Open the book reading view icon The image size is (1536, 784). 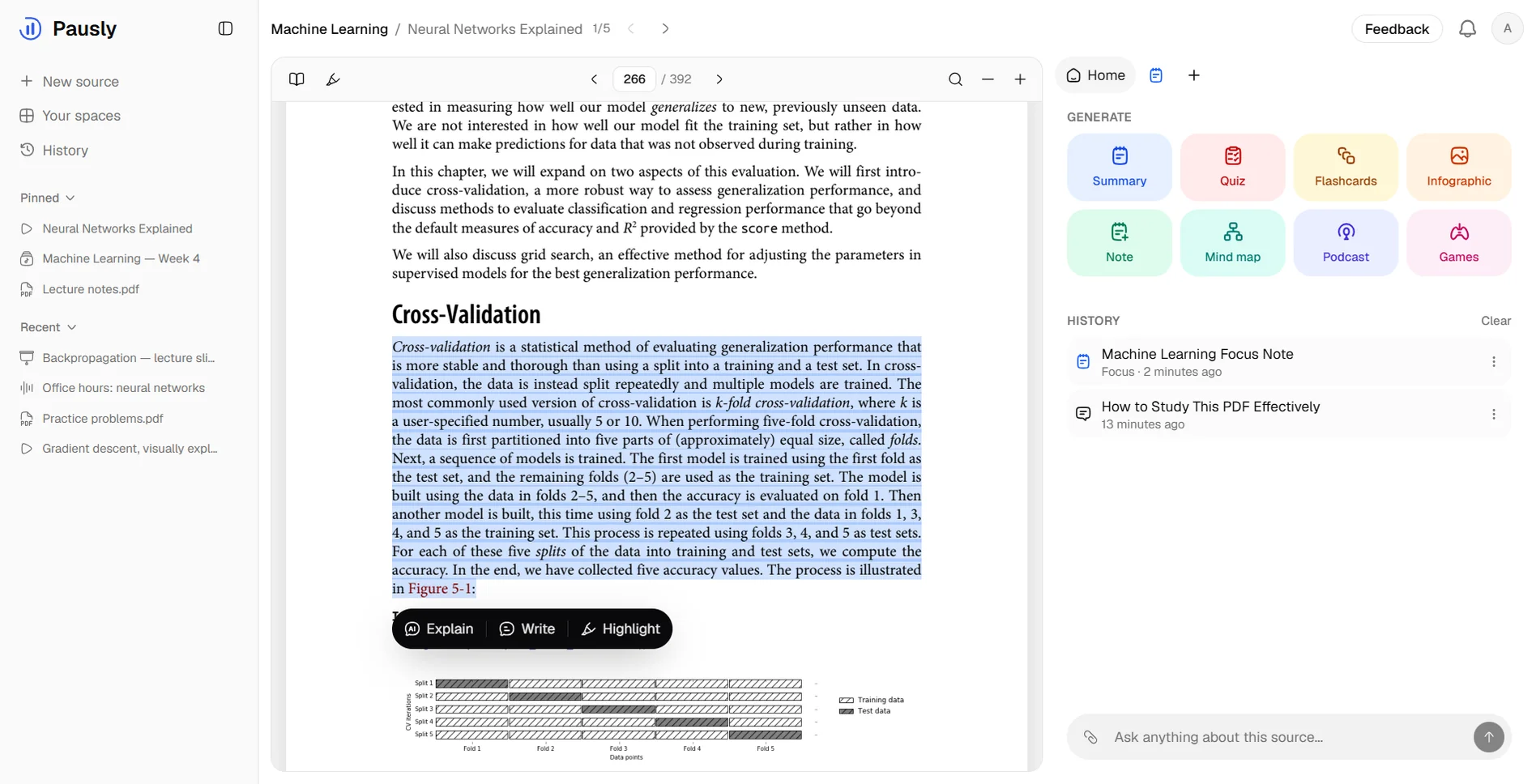click(297, 79)
